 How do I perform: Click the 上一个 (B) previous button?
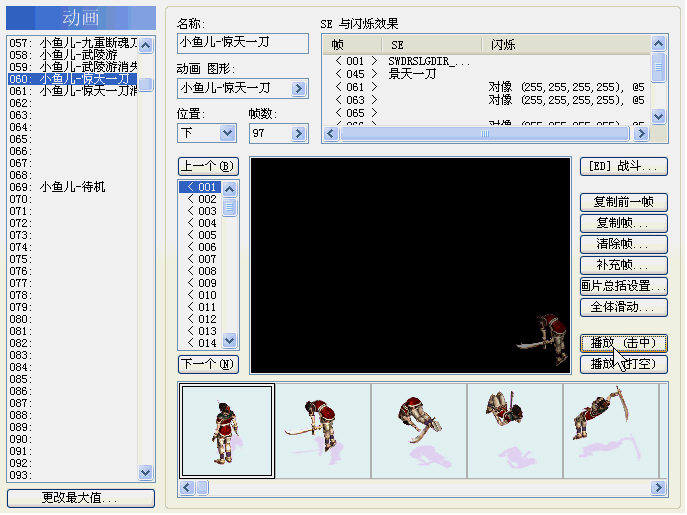[208, 166]
